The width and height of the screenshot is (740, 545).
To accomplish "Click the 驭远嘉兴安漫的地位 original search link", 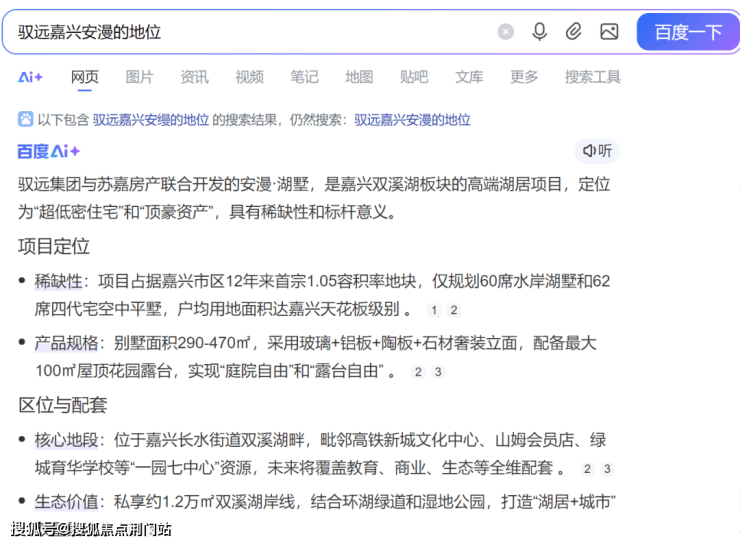I will [x=412, y=120].
